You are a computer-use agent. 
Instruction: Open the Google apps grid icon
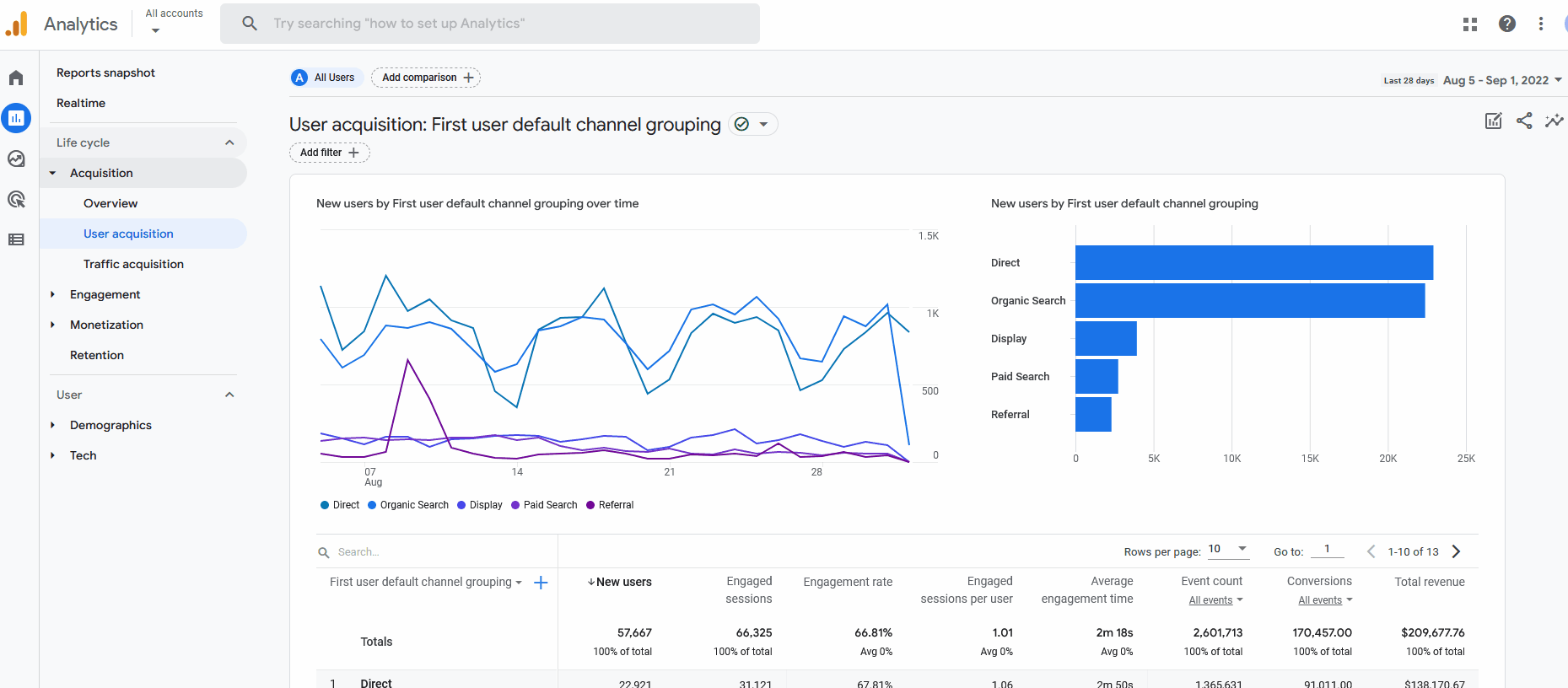coord(1470,24)
